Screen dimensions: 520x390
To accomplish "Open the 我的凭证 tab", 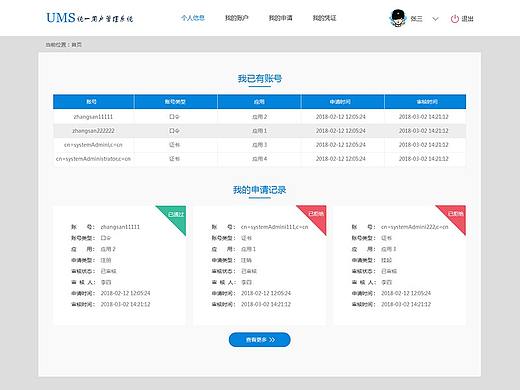I will 324,18.
